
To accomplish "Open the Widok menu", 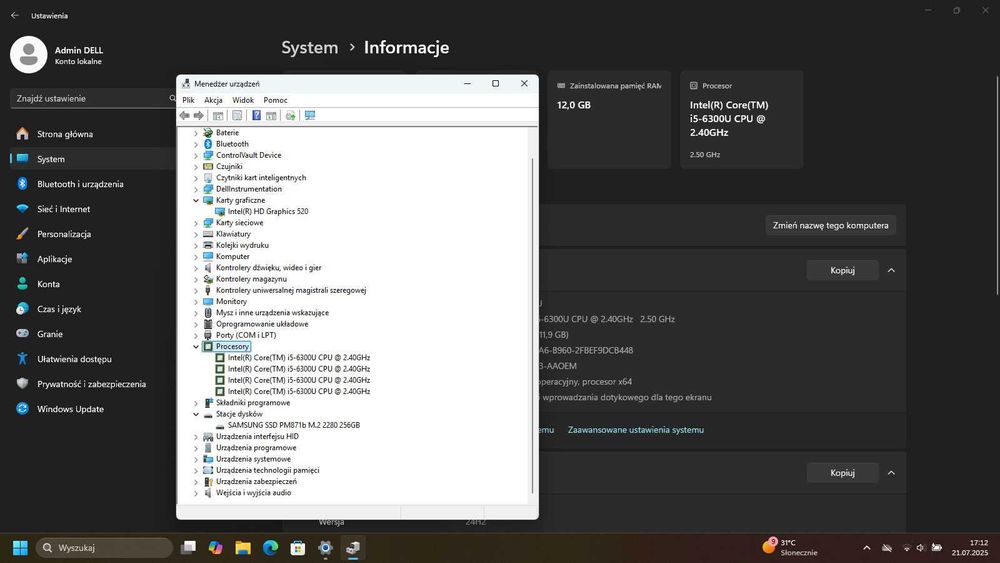I will click(x=243, y=100).
